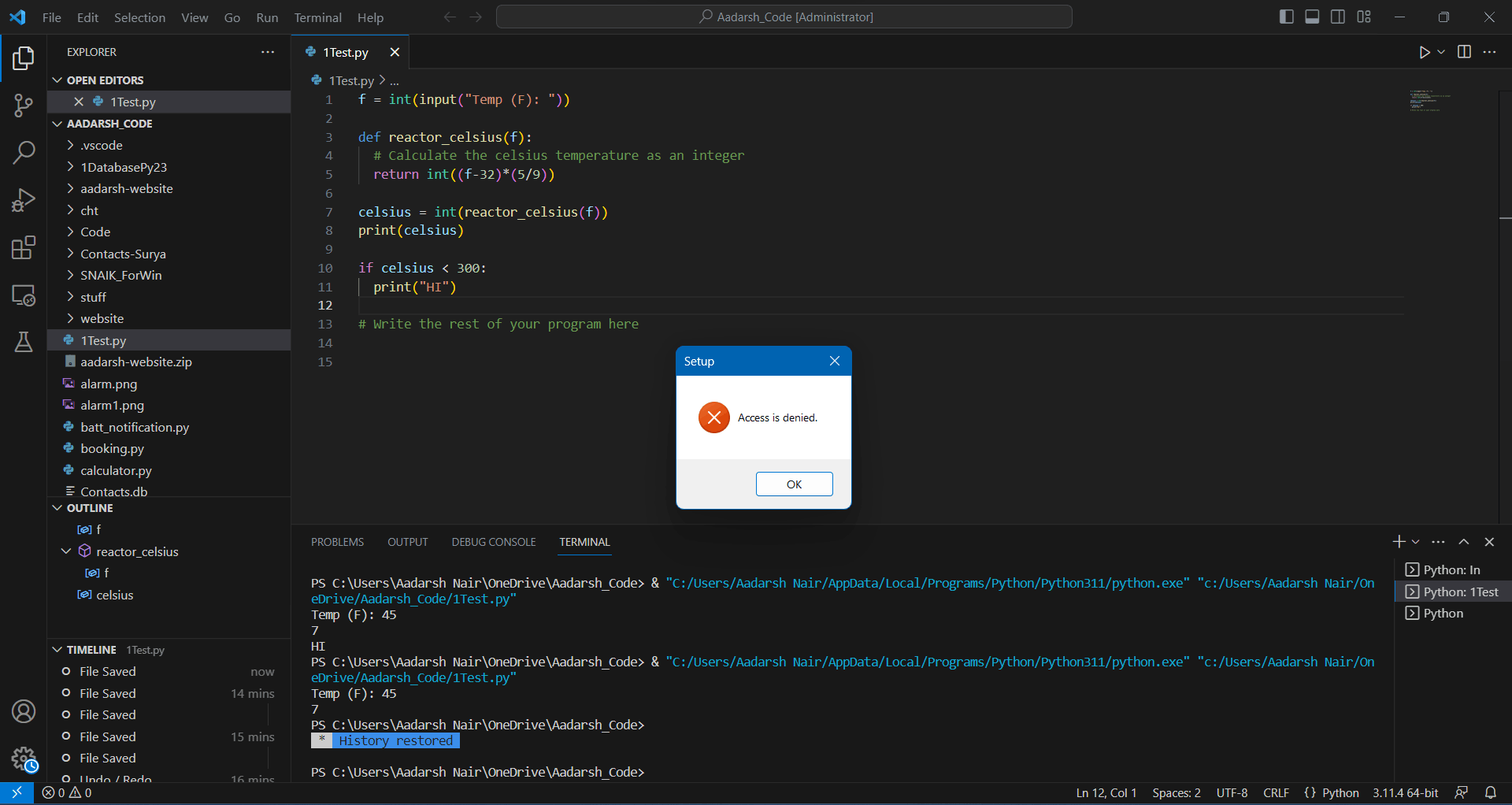Screen dimensions: 1512x805
Task: Open the Source Control view
Action: click(x=24, y=106)
